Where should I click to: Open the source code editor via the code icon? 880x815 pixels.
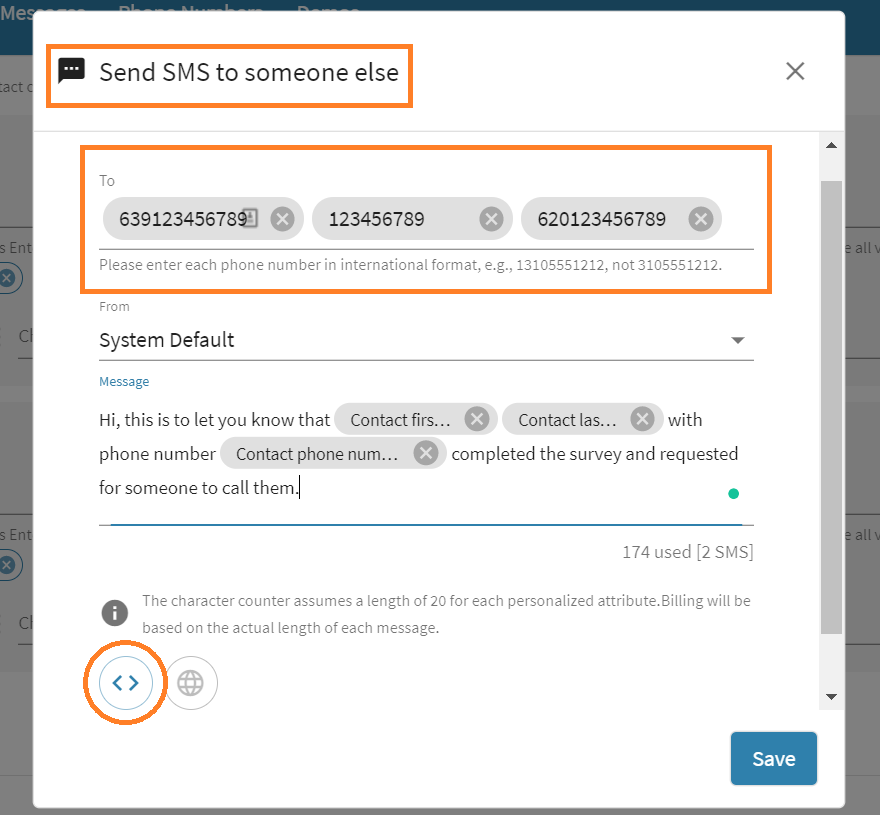click(124, 682)
